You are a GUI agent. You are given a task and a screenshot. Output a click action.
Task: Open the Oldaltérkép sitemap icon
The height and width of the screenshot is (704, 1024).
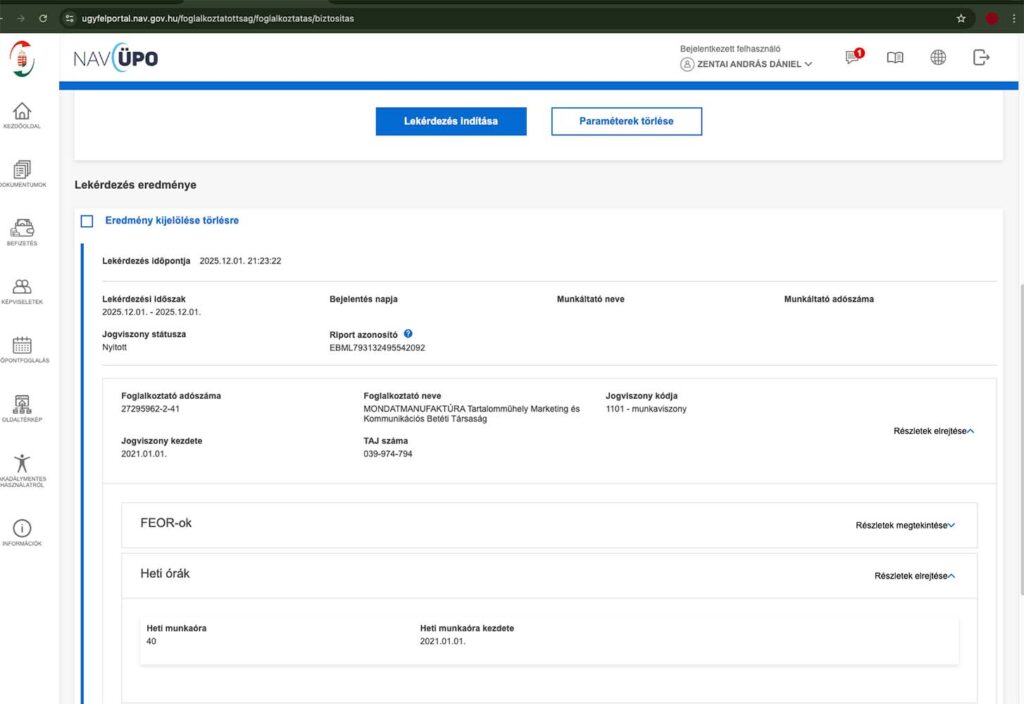click(21, 405)
